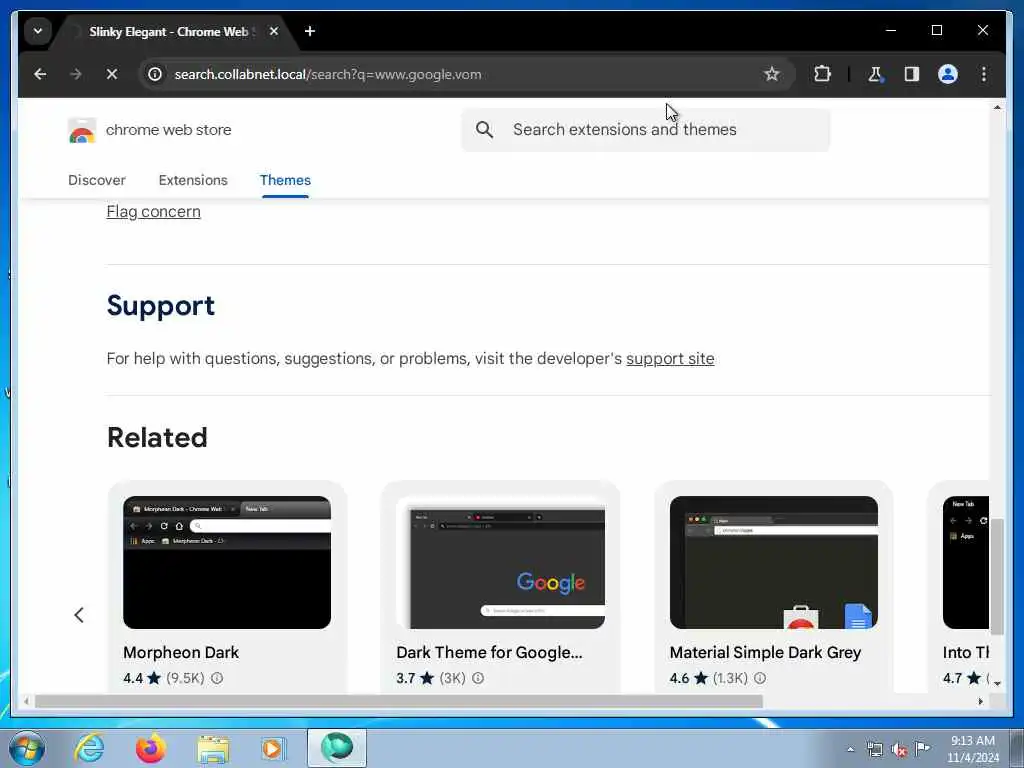Switch to the Discover tab
Image resolution: width=1024 pixels, height=768 pixels.
point(97,180)
